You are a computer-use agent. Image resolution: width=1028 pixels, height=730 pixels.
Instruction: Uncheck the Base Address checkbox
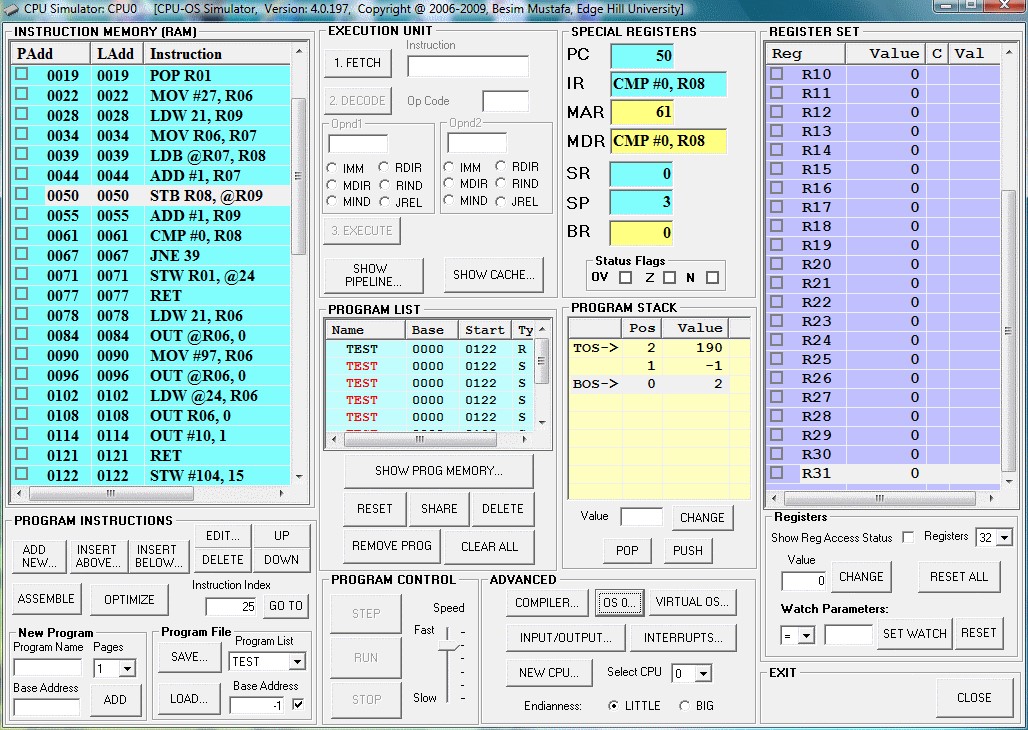point(298,704)
